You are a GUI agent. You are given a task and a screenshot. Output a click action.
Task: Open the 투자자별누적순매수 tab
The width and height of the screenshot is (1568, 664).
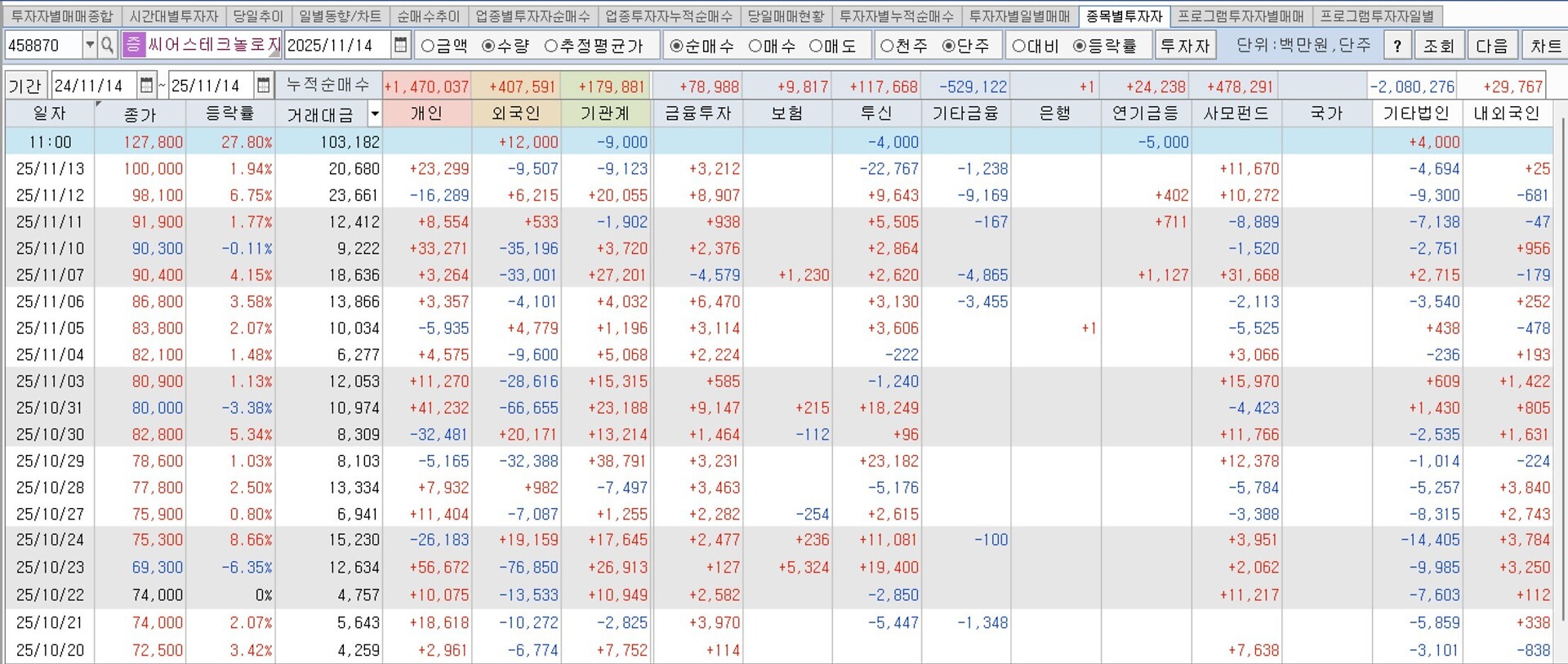[x=897, y=16]
